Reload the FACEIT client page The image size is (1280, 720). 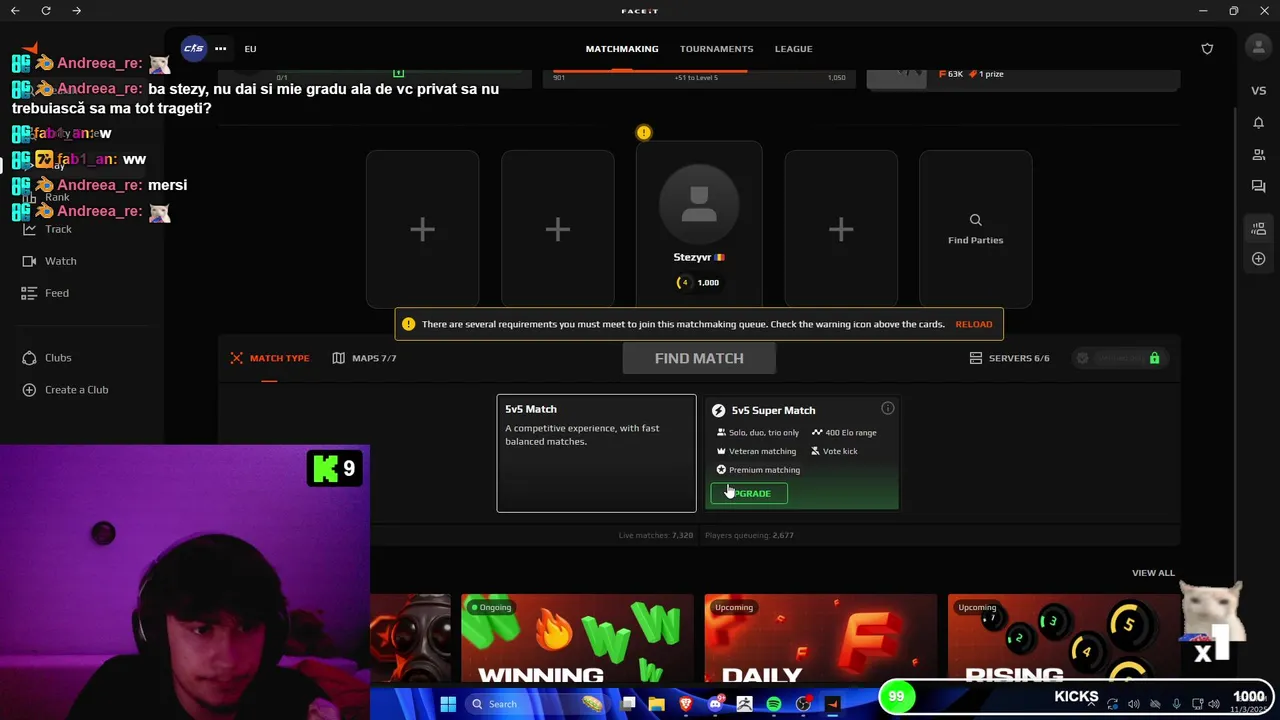[x=46, y=11]
